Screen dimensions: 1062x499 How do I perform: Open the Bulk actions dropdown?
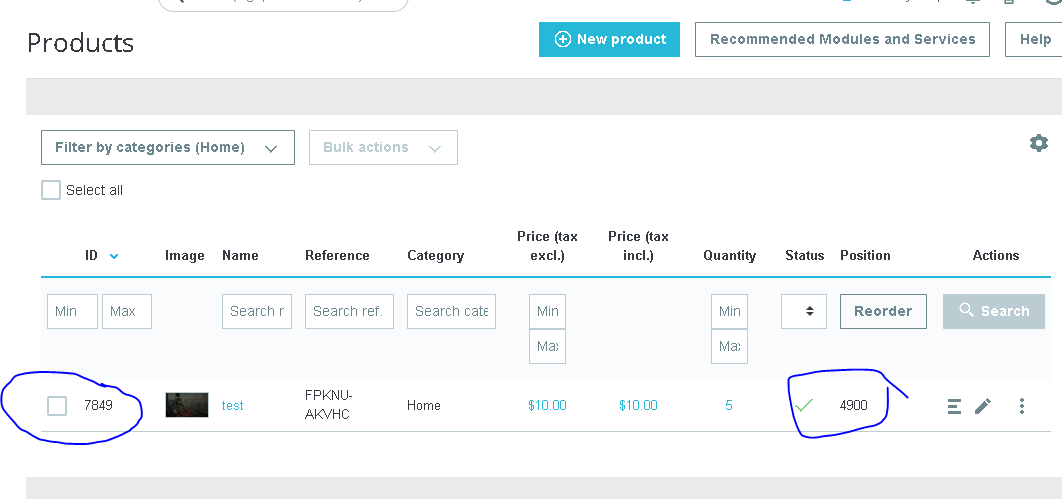point(383,148)
